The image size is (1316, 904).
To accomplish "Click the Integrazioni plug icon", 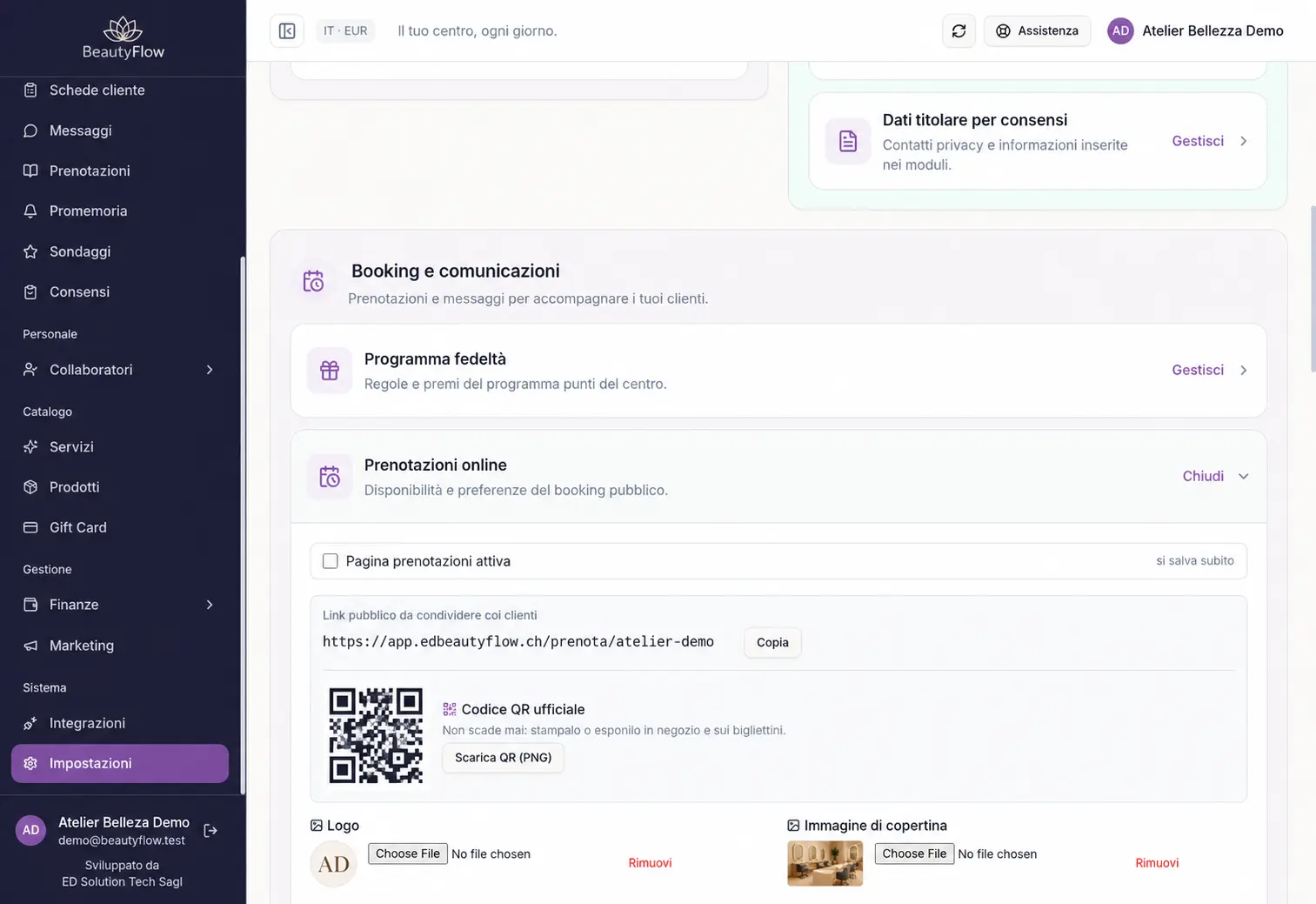I will tap(30, 723).
